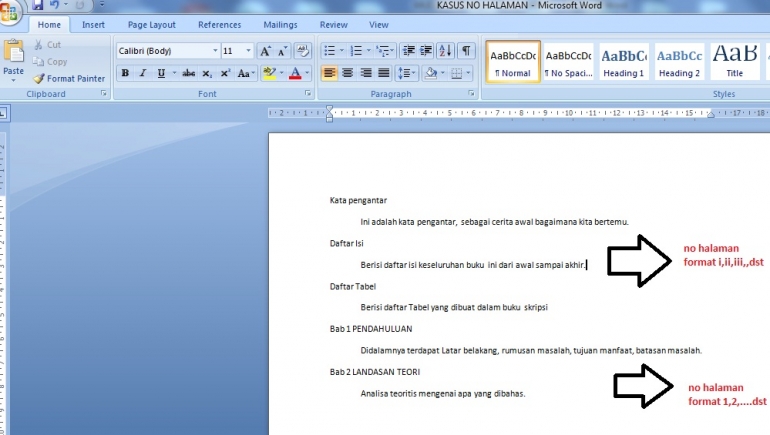This screenshot has width=770, height=435.
Task: Save the document from Quick Access
Action: coord(38,5)
